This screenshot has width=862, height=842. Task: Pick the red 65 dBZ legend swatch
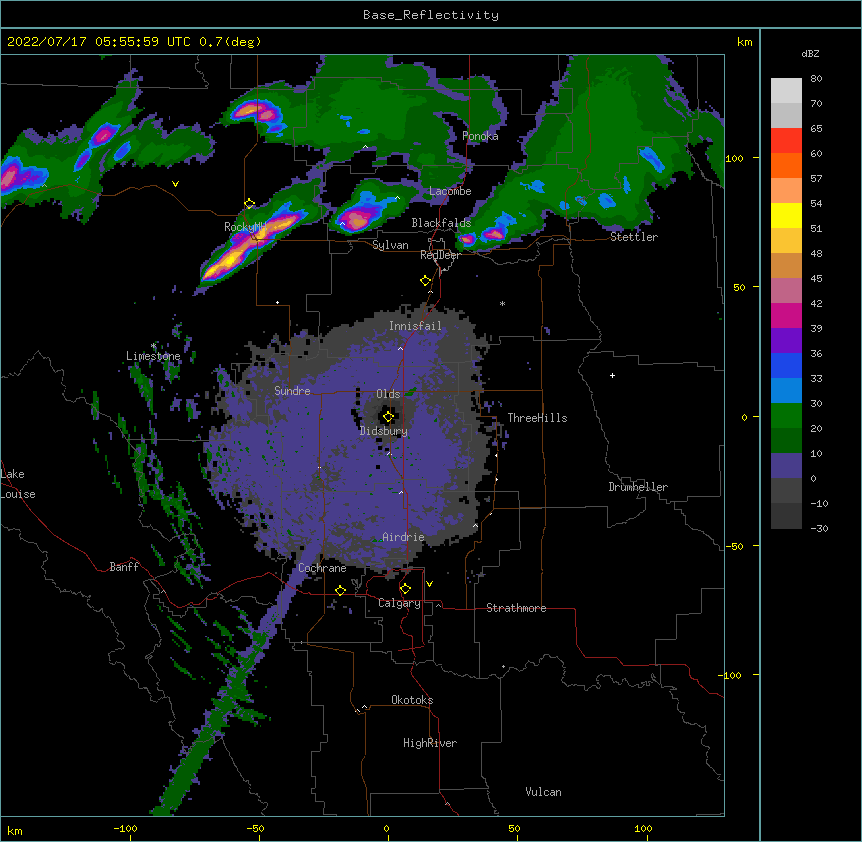point(786,141)
